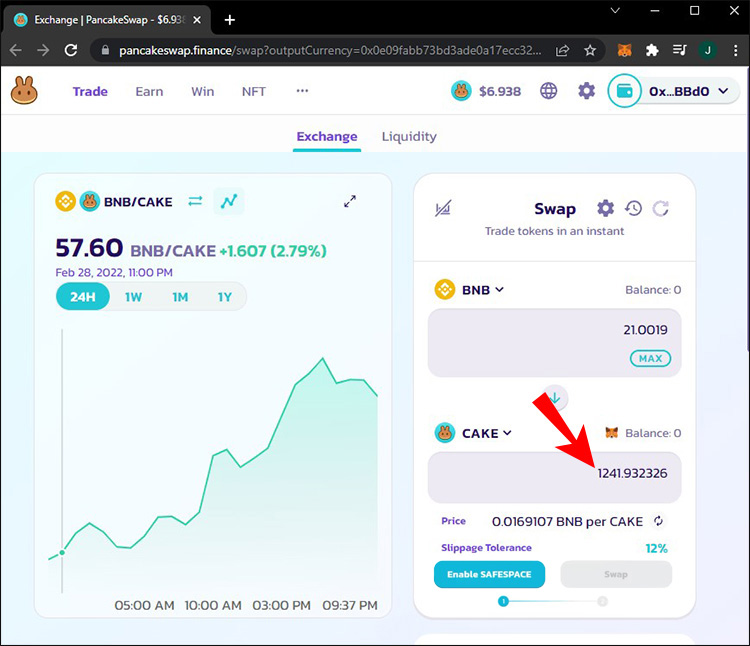Select the 24H chart range
The image size is (750, 646).
83,297
